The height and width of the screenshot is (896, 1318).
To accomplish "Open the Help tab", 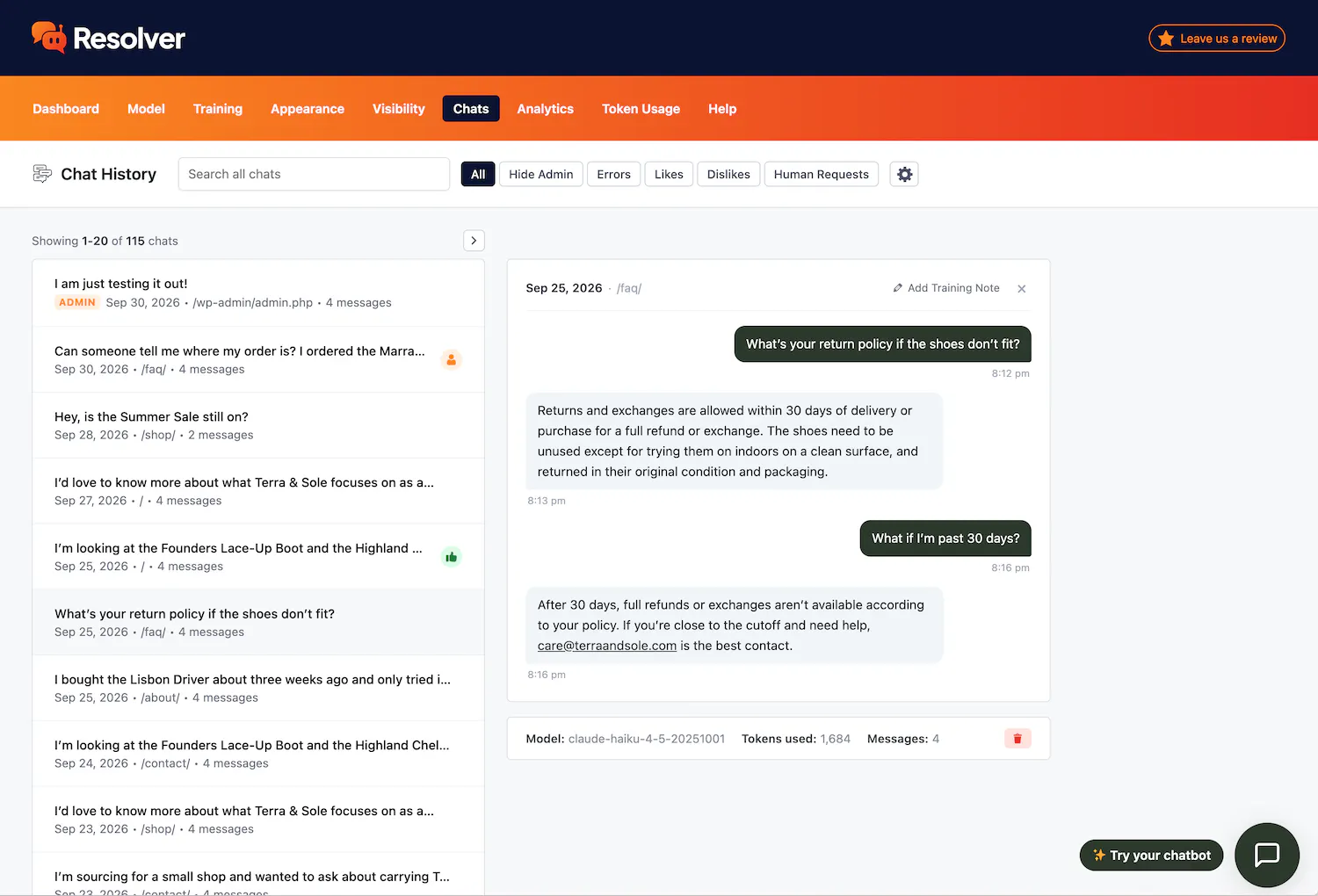I will (722, 109).
